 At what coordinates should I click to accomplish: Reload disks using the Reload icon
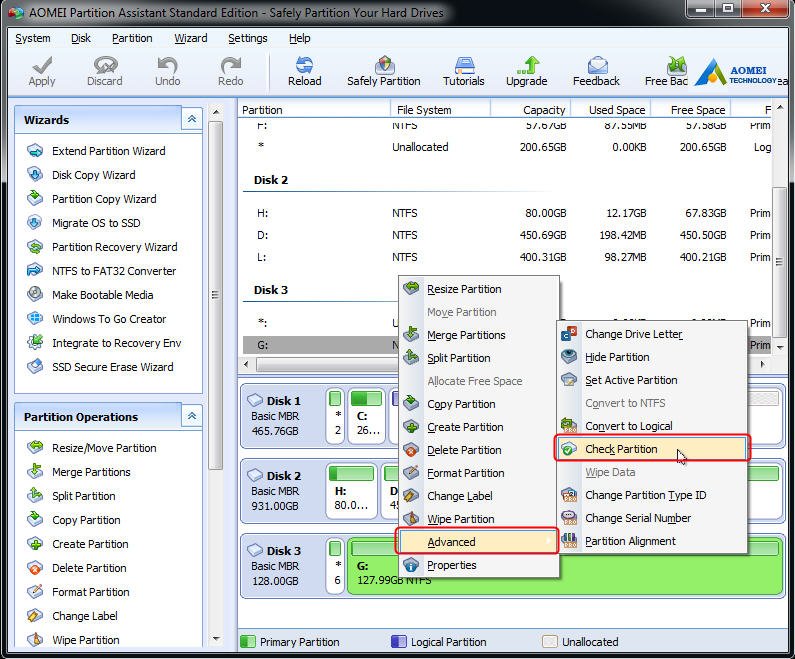click(304, 65)
